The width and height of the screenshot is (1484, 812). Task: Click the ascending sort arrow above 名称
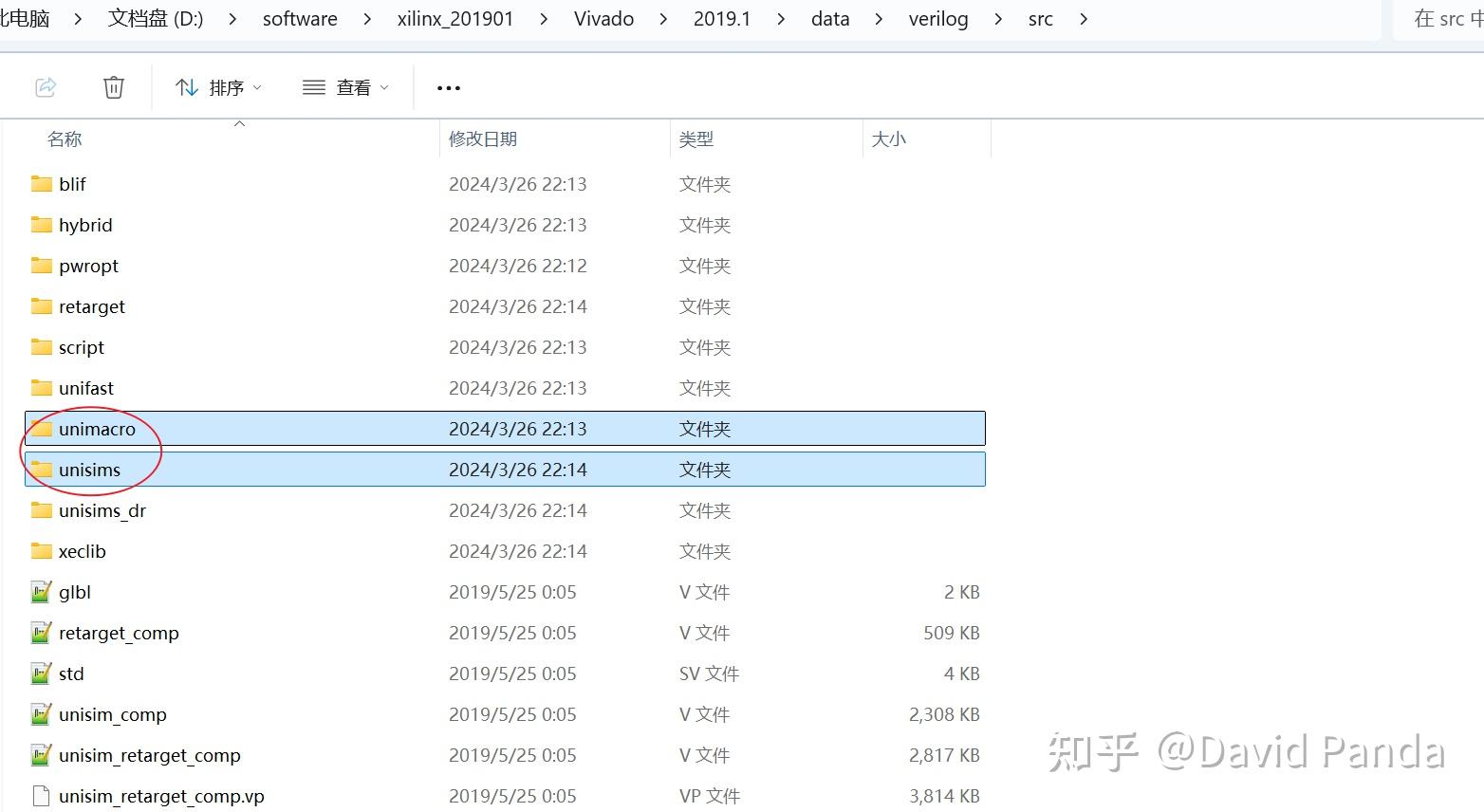pos(239,122)
